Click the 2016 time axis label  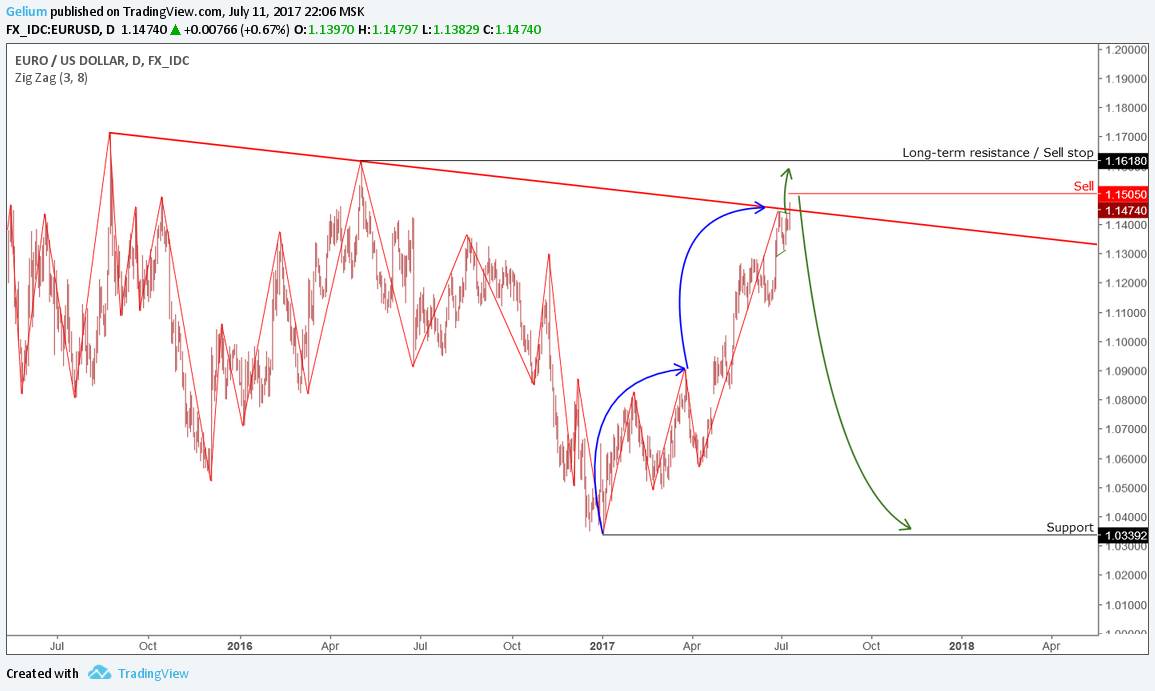point(239,646)
